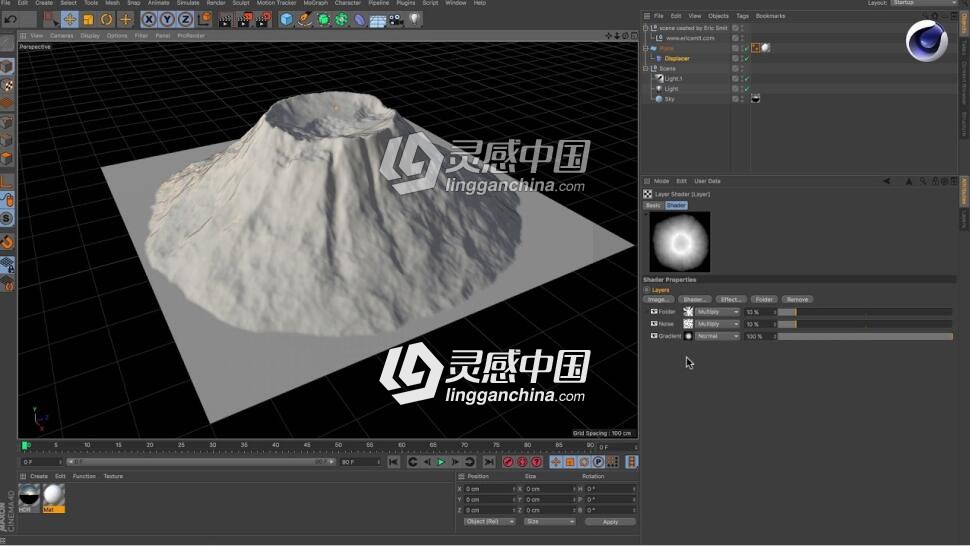Click Render View clapperboard icon
The image size is (970, 546).
(x=226, y=20)
